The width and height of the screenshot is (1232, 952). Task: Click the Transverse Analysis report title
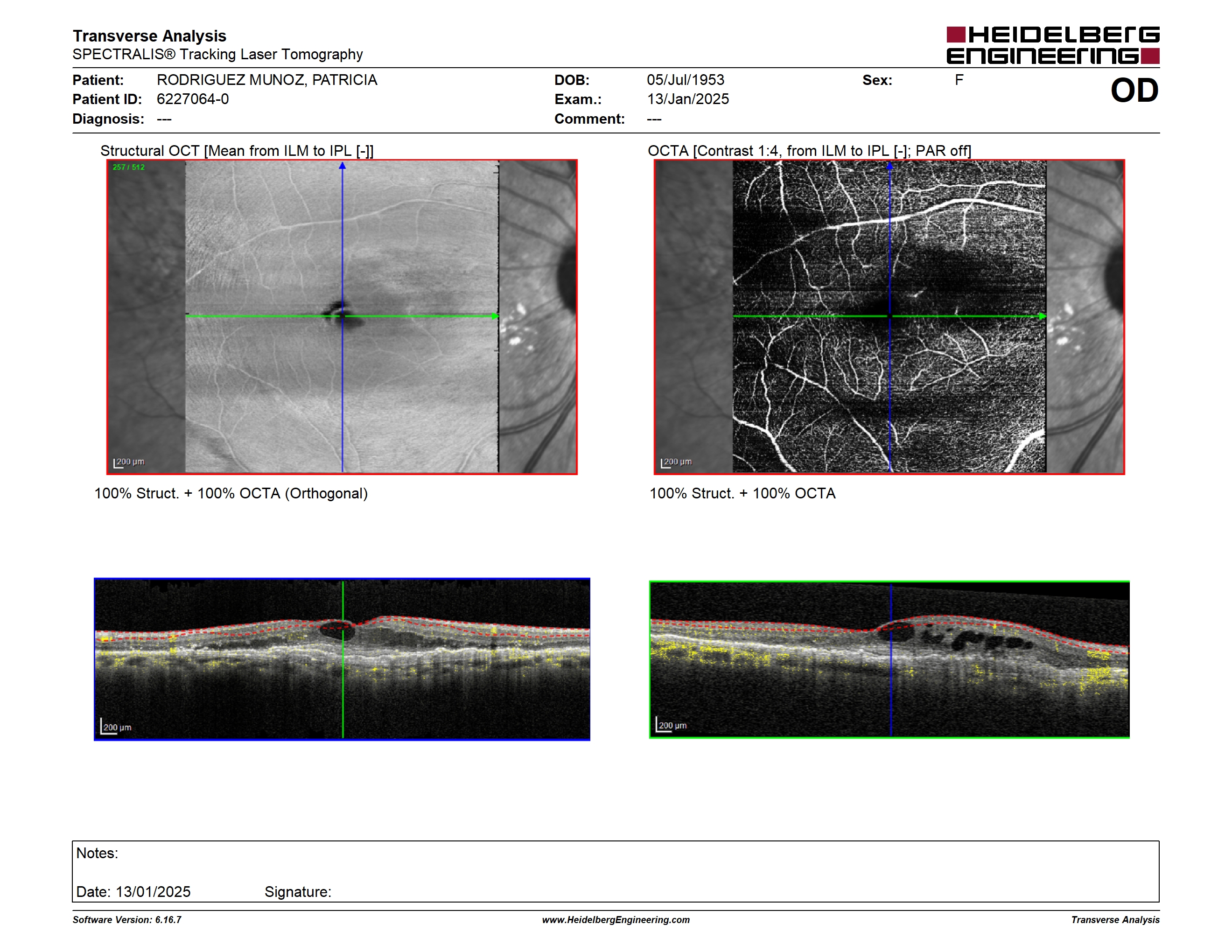[149, 35]
